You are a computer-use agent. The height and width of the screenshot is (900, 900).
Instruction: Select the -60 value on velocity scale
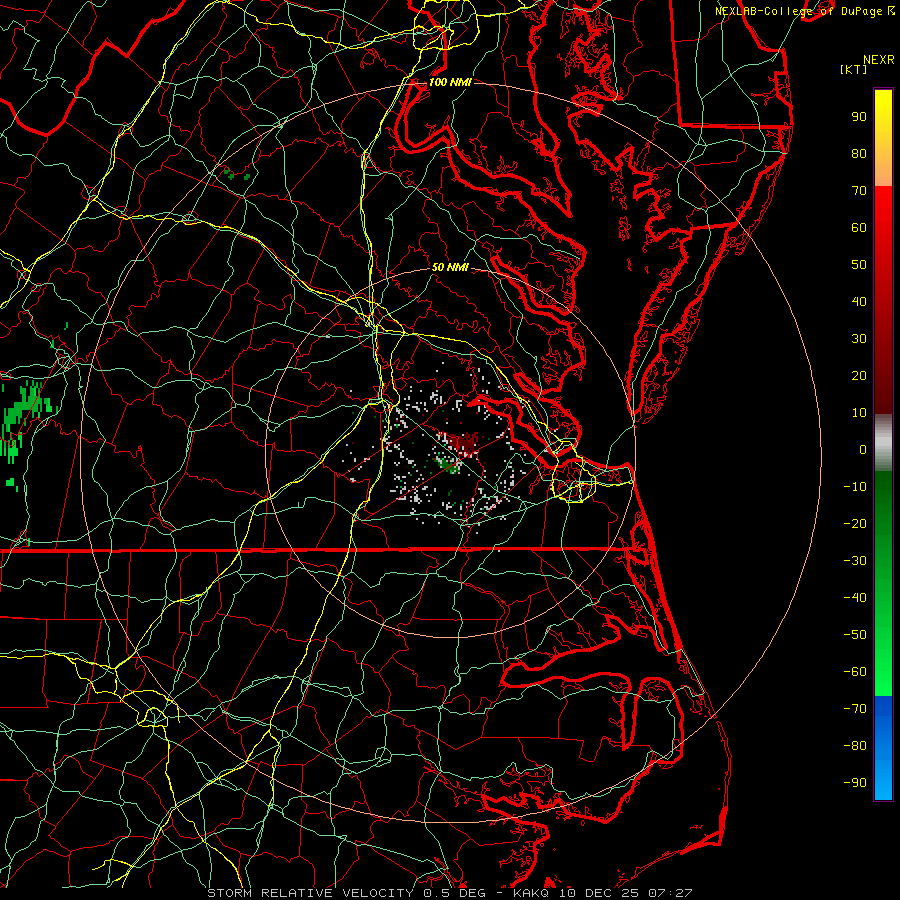point(855,672)
